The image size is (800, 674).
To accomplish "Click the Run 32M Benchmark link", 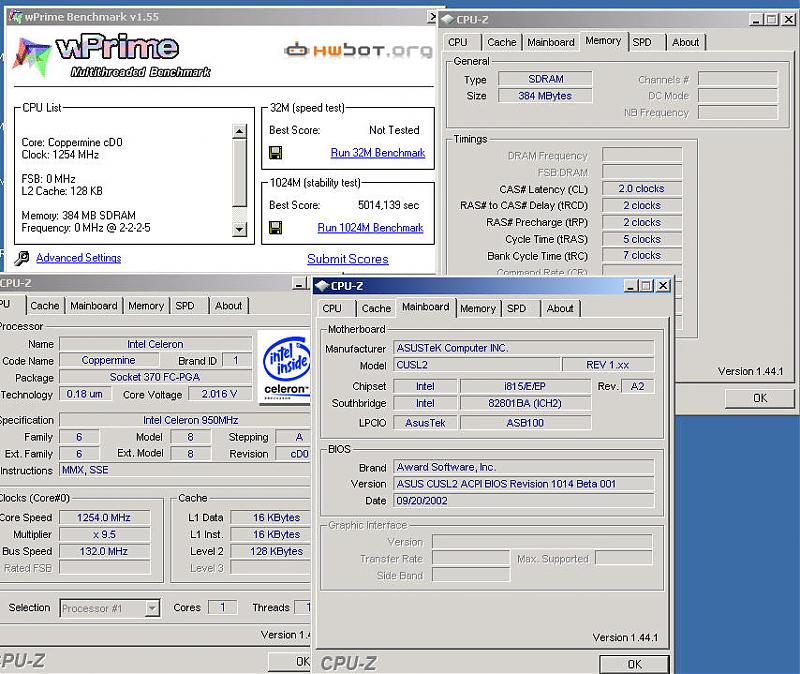I will pos(378,153).
